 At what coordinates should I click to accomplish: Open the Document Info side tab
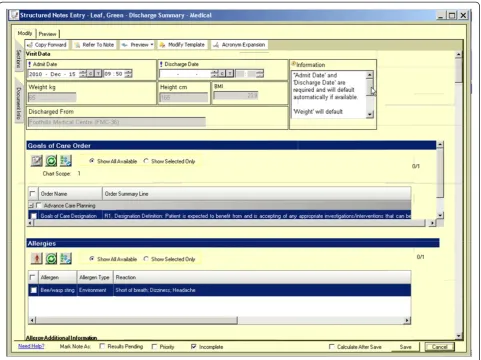tap(19, 102)
